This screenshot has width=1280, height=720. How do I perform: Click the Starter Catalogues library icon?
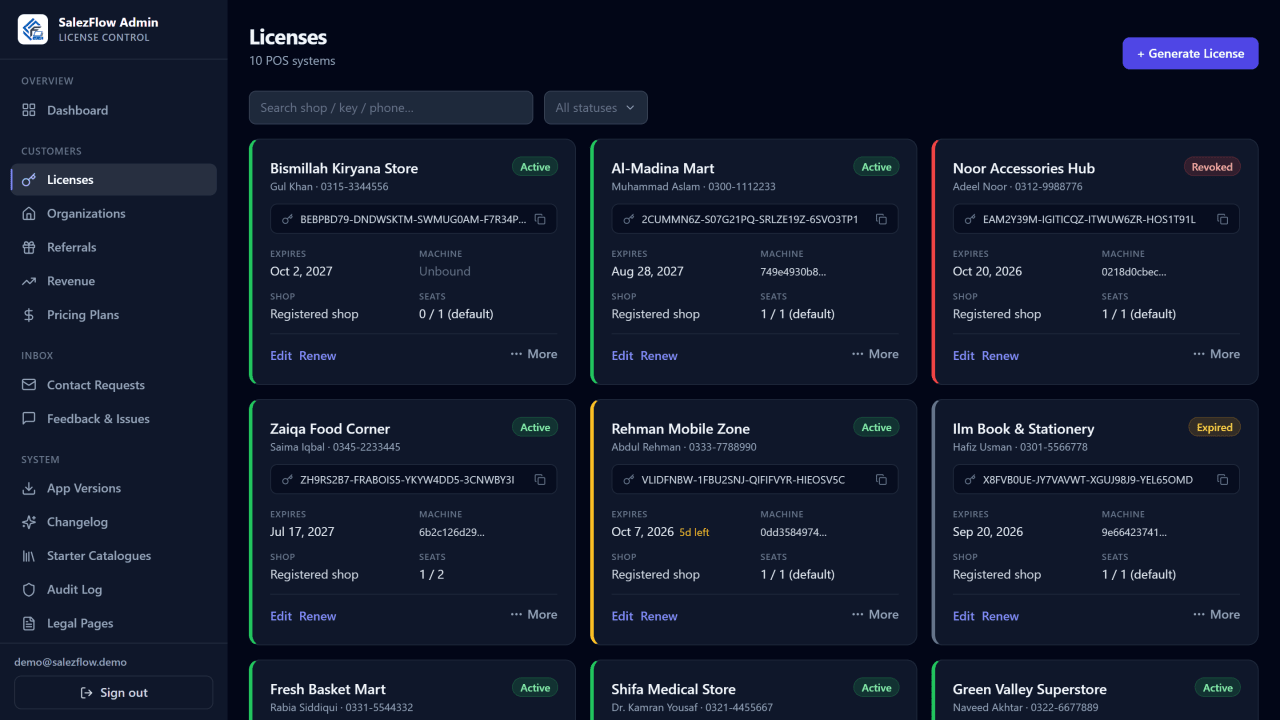[x=29, y=556]
